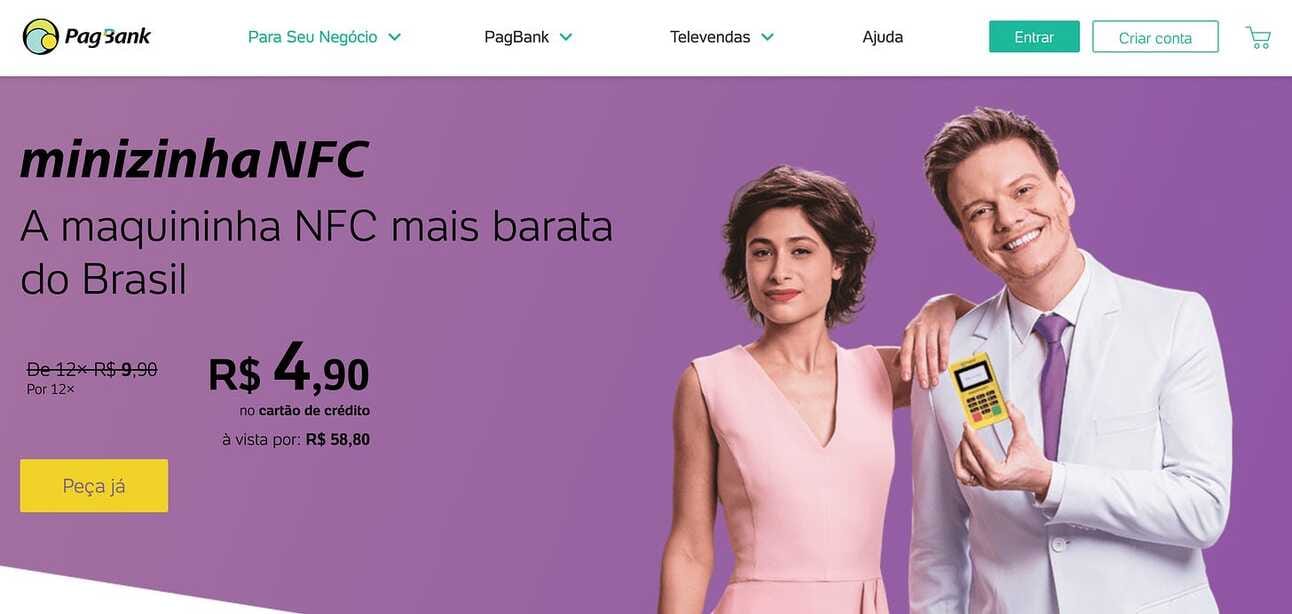Open the Para Seu Negócio menu
Screen dimensions: 1292x614
click(324, 37)
